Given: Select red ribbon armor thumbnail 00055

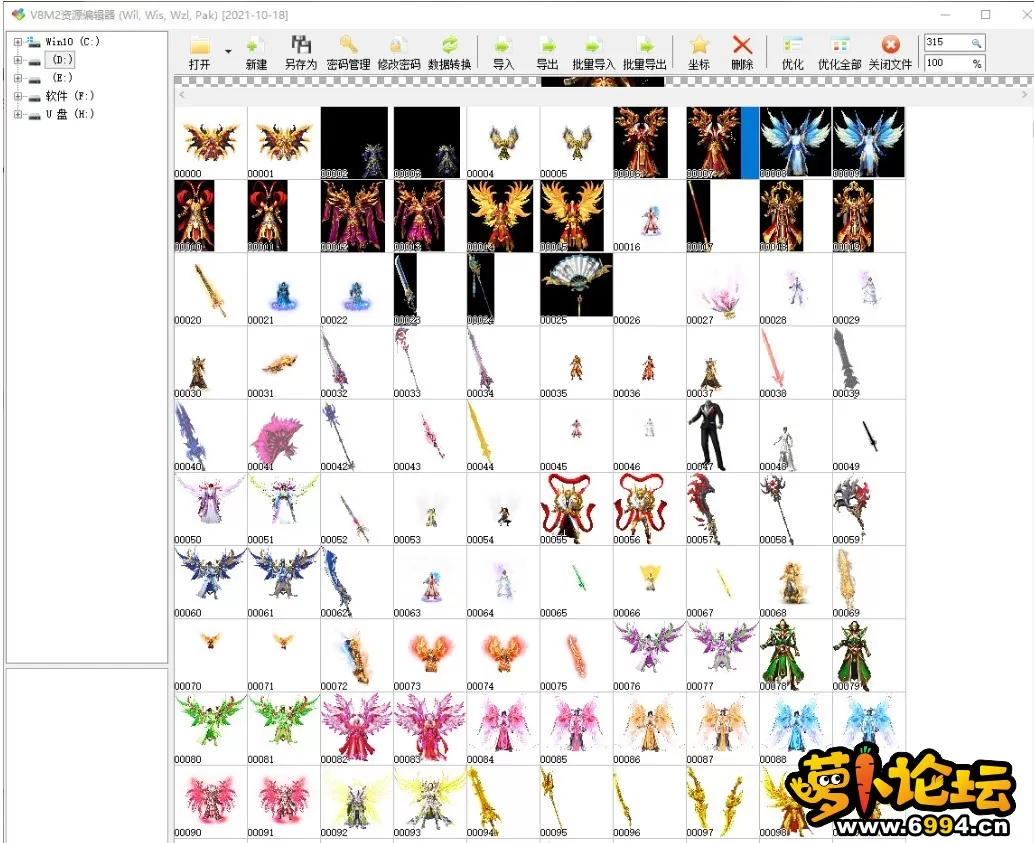Looking at the screenshot, I should [576, 509].
